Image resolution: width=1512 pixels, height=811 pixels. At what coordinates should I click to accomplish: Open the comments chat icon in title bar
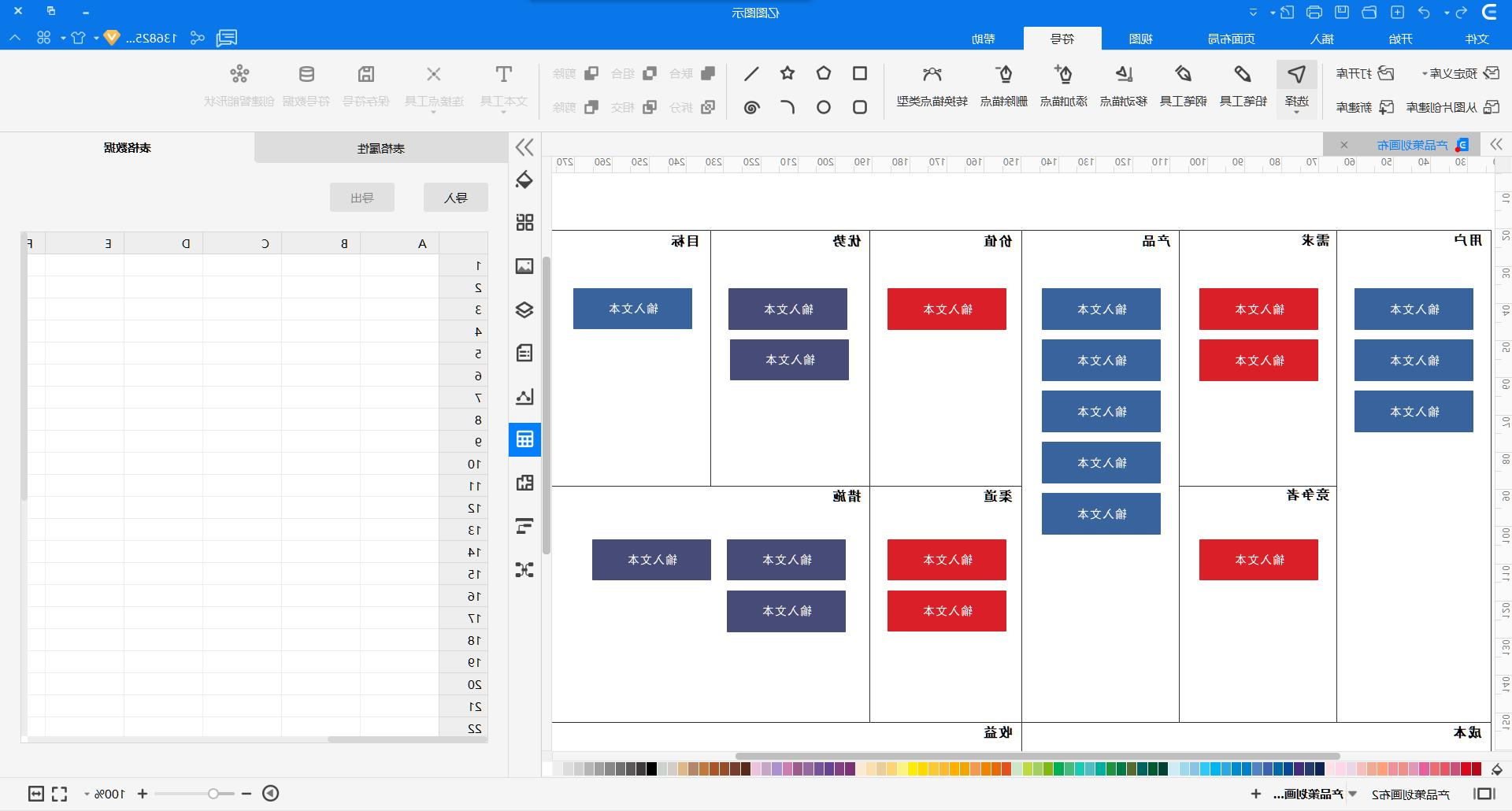(227, 38)
